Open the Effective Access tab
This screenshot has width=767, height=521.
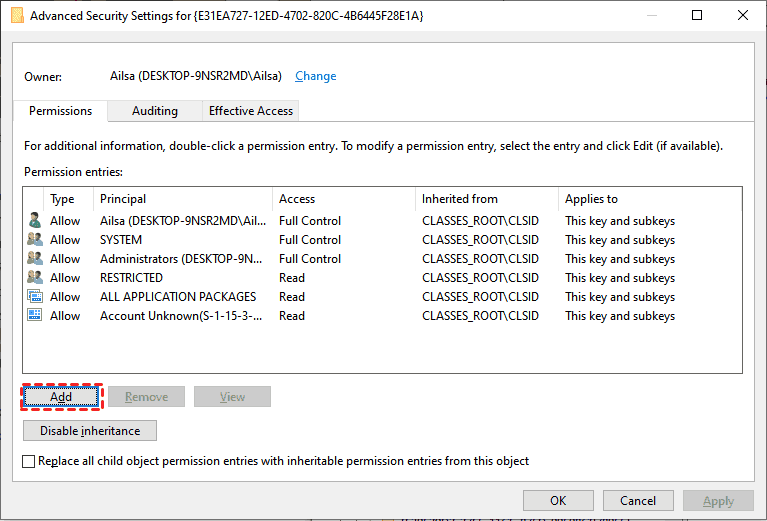pyautogui.click(x=250, y=111)
